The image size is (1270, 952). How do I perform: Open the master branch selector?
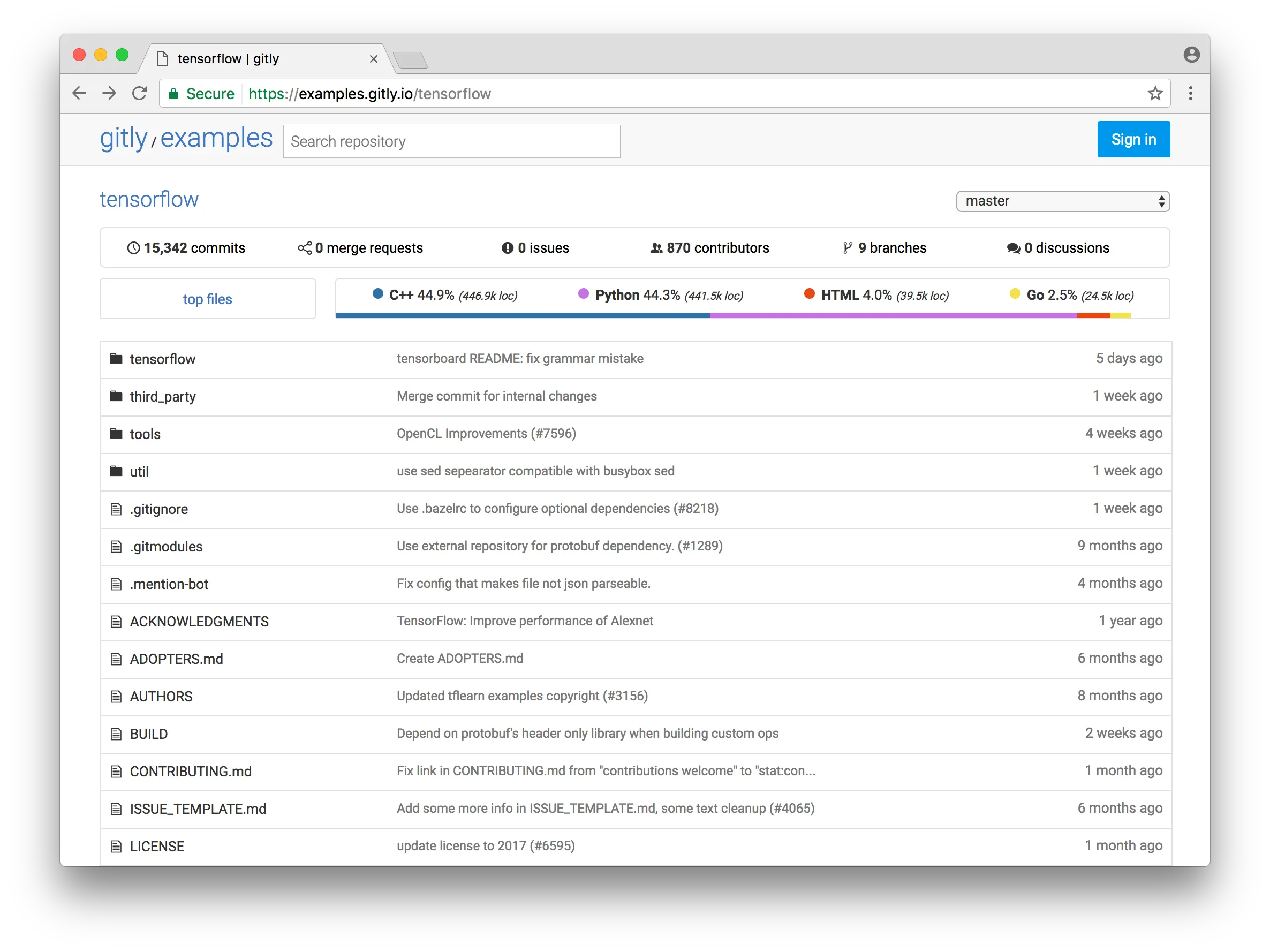(x=1063, y=201)
